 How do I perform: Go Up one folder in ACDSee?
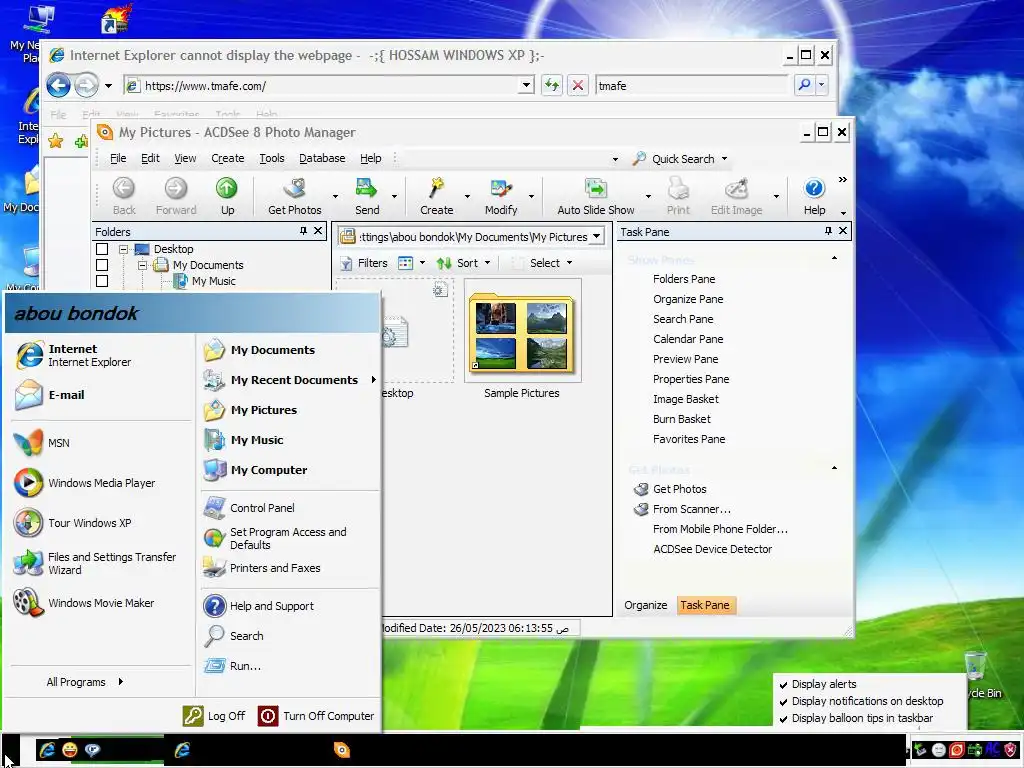click(227, 196)
